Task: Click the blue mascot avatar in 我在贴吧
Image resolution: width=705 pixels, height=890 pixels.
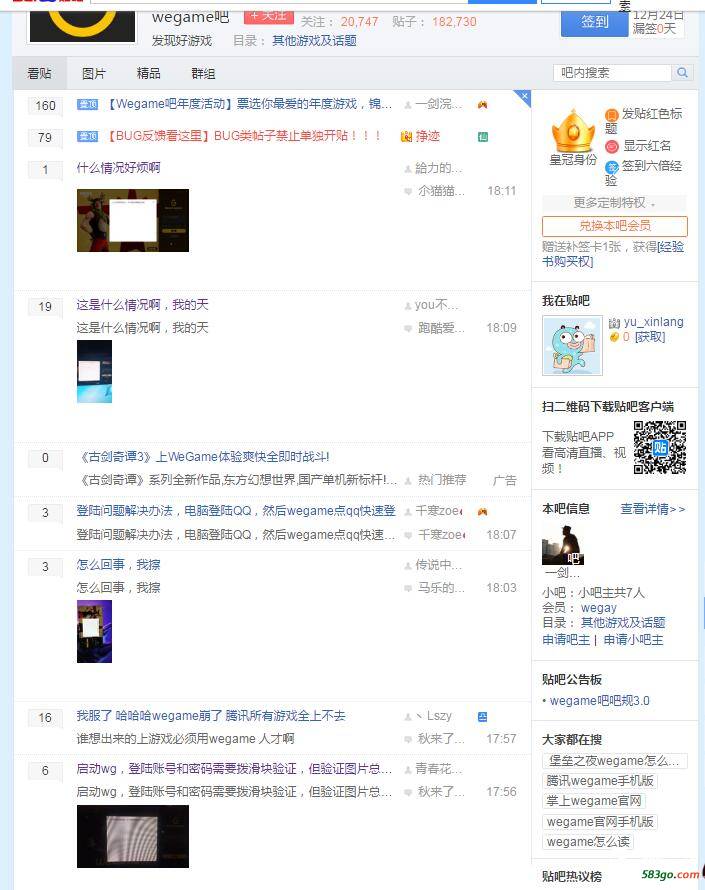Action: (x=572, y=345)
